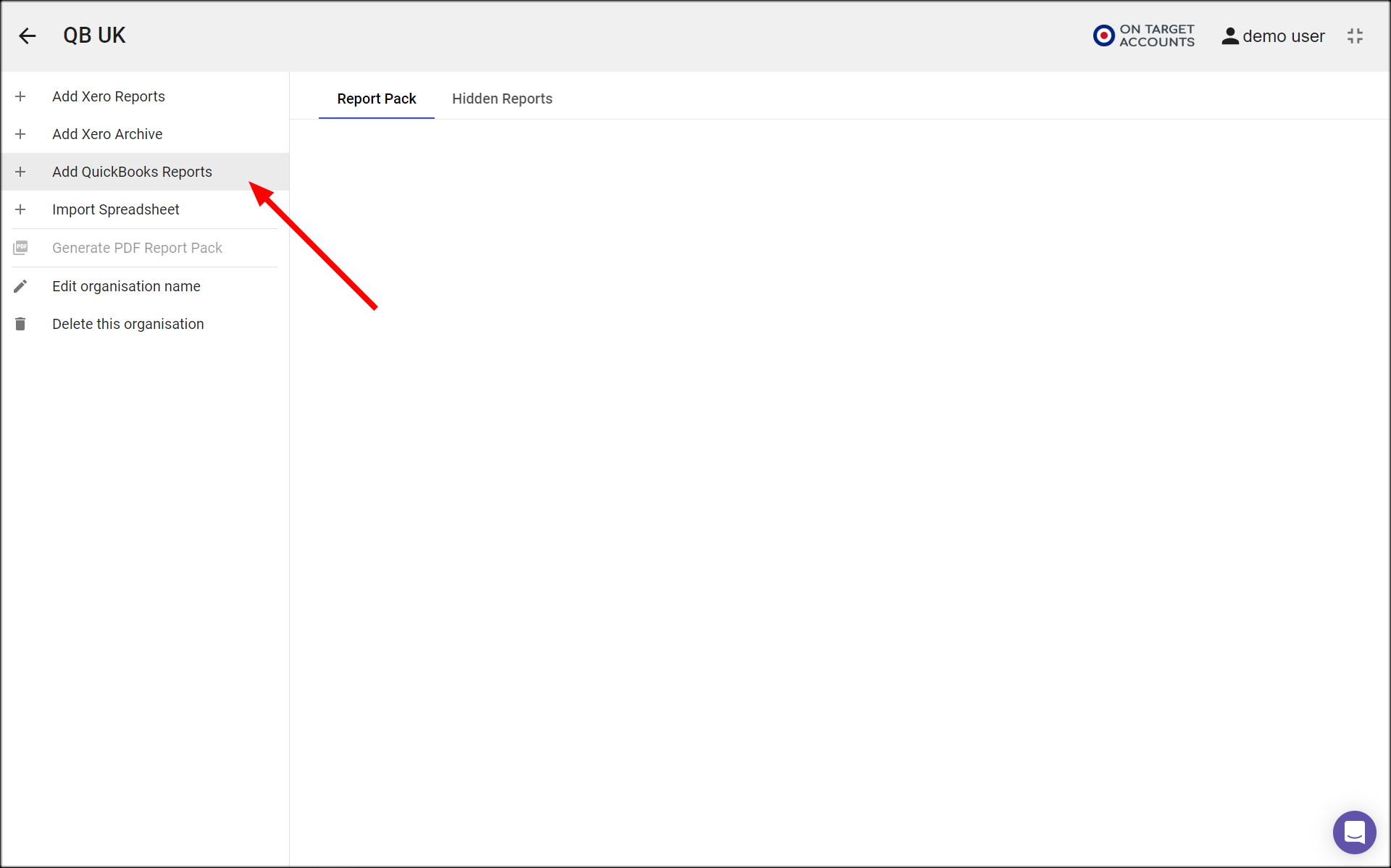Screen dimensions: 1391x868
Task: Click the PDF icon beside Generate PDF Report Pack
Action: click(x=20, y=248)
